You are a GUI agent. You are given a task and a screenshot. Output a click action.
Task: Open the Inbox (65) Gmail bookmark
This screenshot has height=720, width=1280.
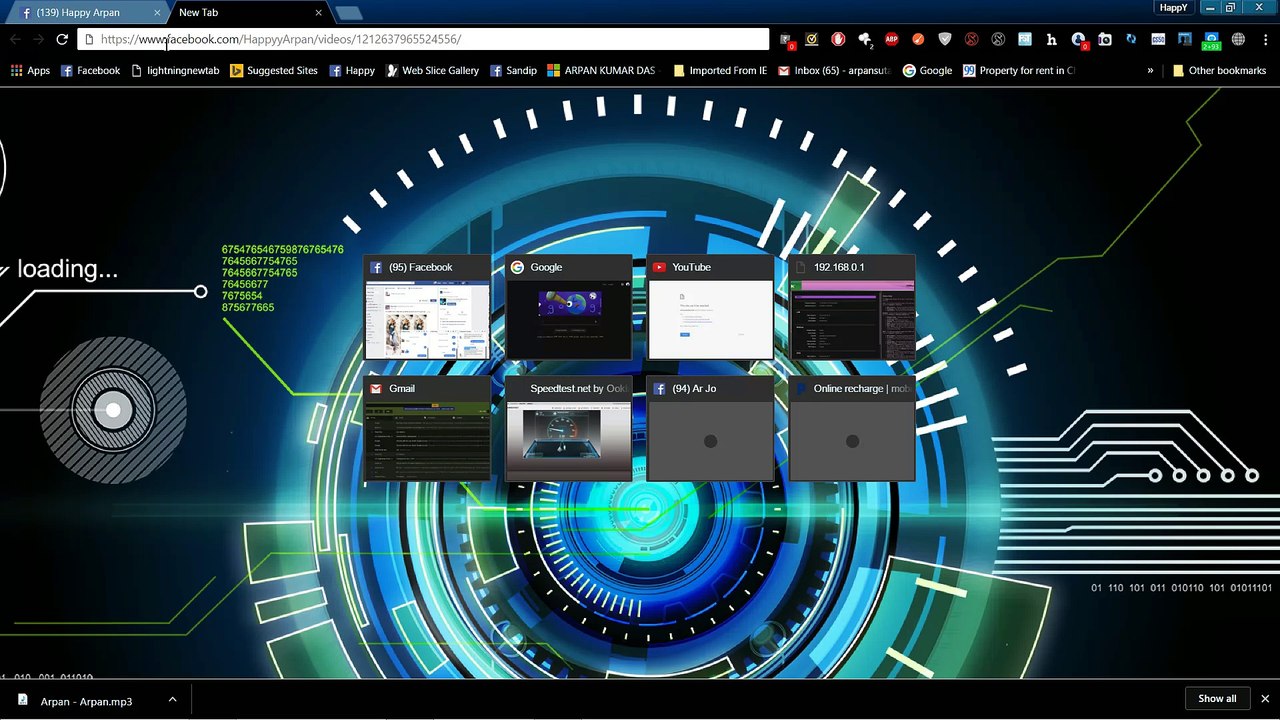834,71
